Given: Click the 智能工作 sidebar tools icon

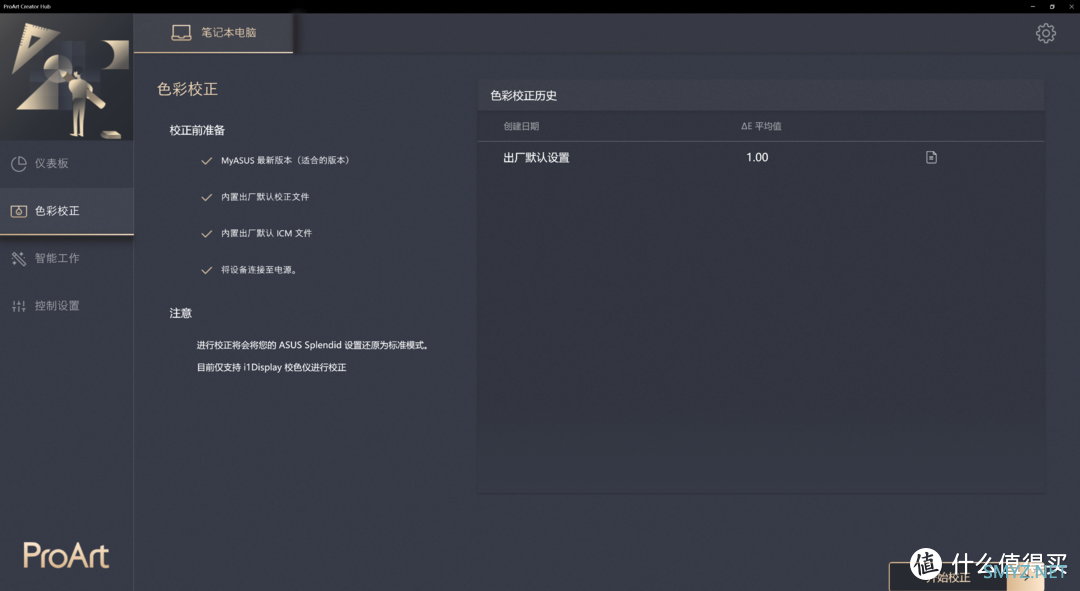Looking at the screenshot, I should tap(18, 259).
